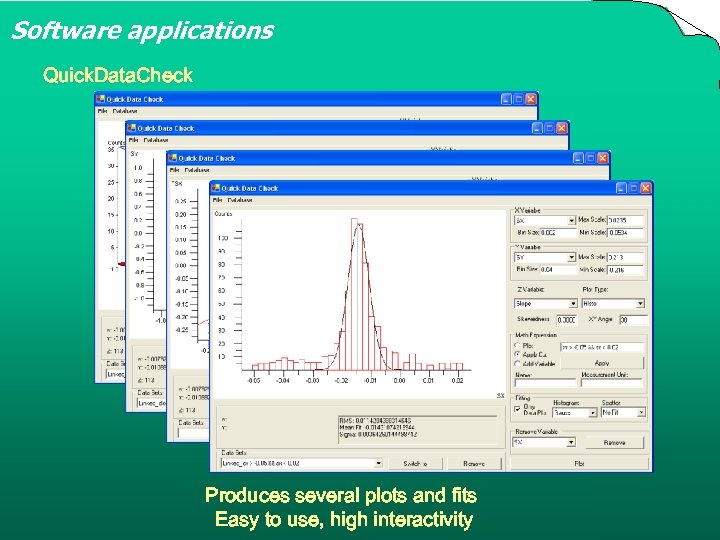Open Database menu in the second window (SY axis)
Screen dimensions: 720x540
[156, 140]
